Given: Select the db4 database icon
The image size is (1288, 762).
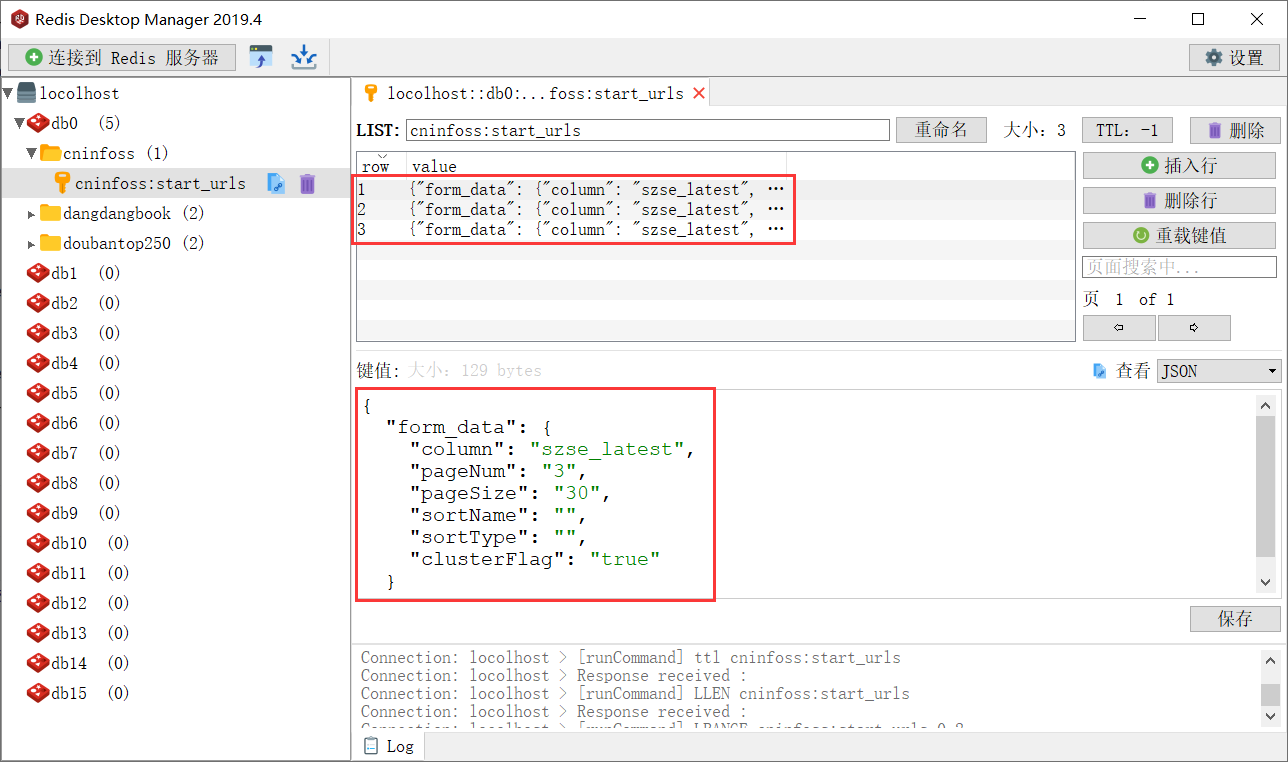Looking at the screenshot, I should click(38, 363).
